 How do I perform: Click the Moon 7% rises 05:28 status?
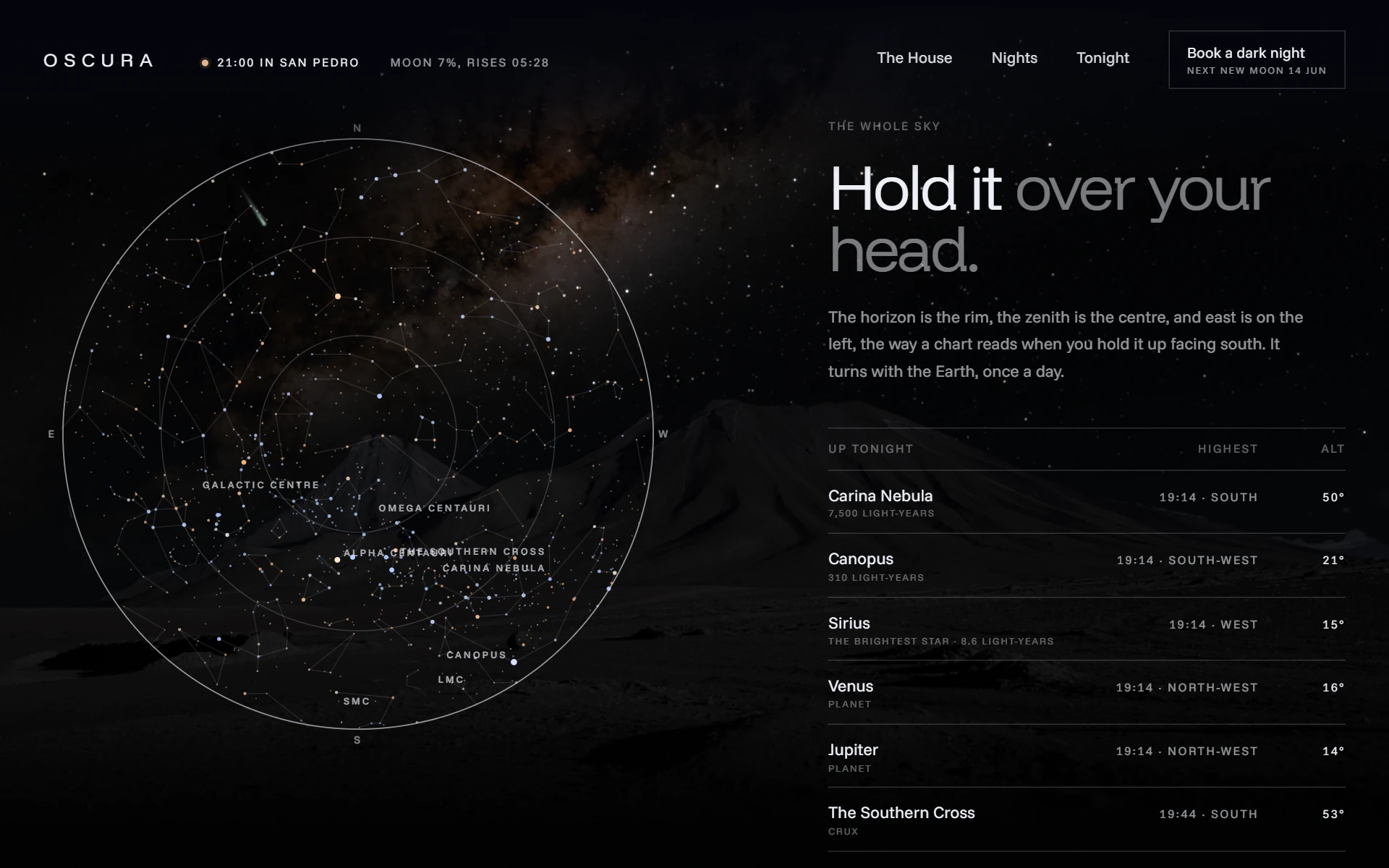(x=470, y=63)
